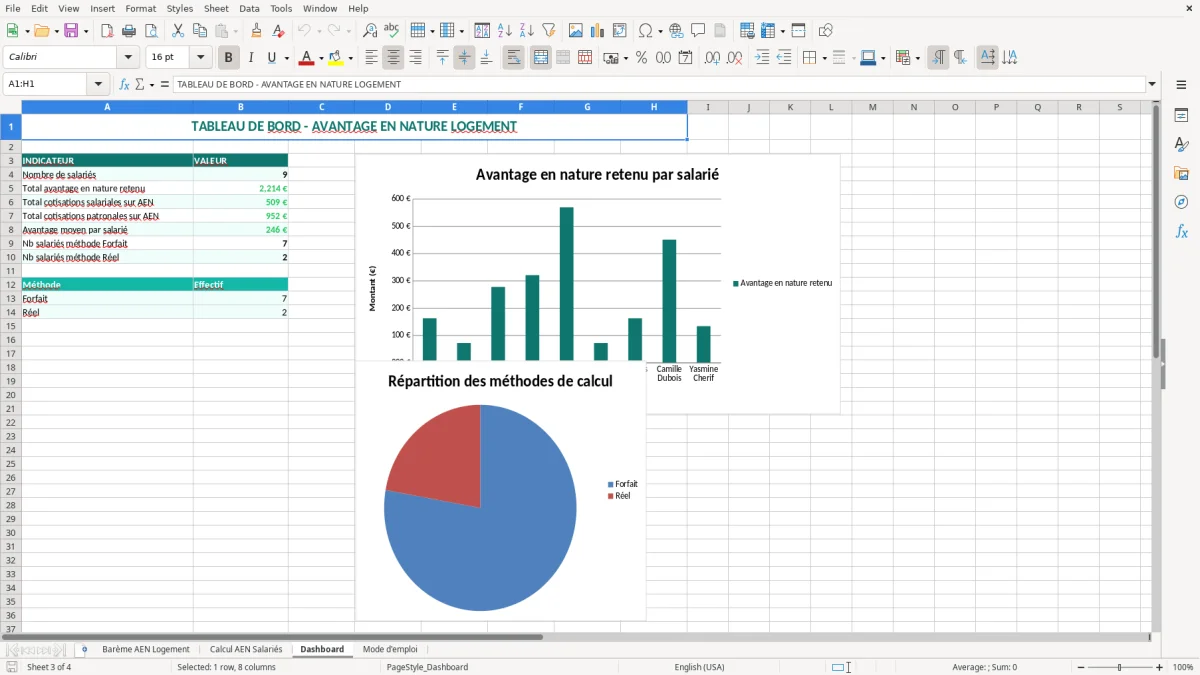Open the Borders dropdown arrow

(824, 58)
